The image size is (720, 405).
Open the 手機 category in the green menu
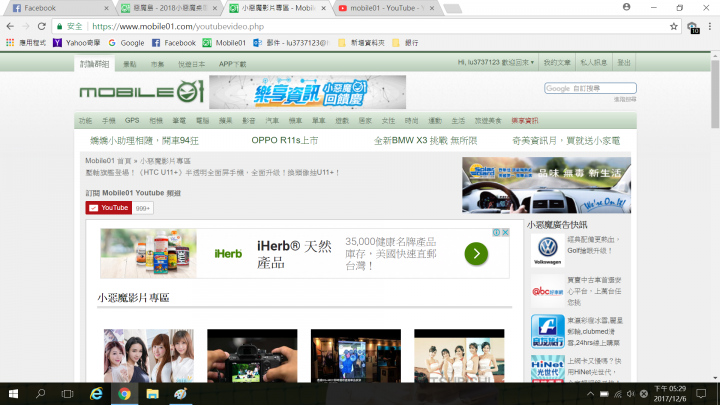[x=109, y=121]
